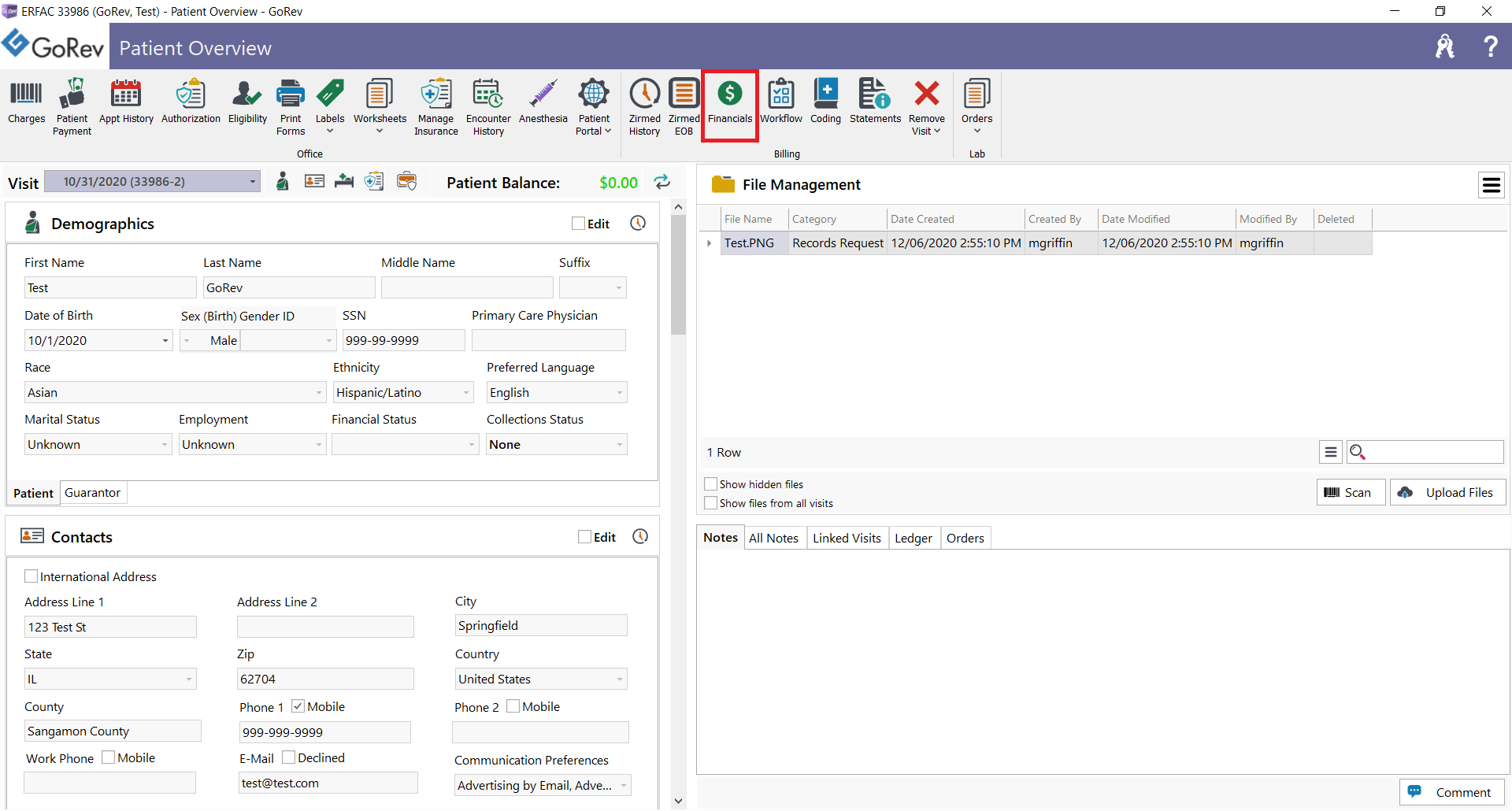Image resolution: width=1512 pixels, height=811 pixels.
Task: Open Zirmed History
Action: pyautogui.click(x=644, y=107)
